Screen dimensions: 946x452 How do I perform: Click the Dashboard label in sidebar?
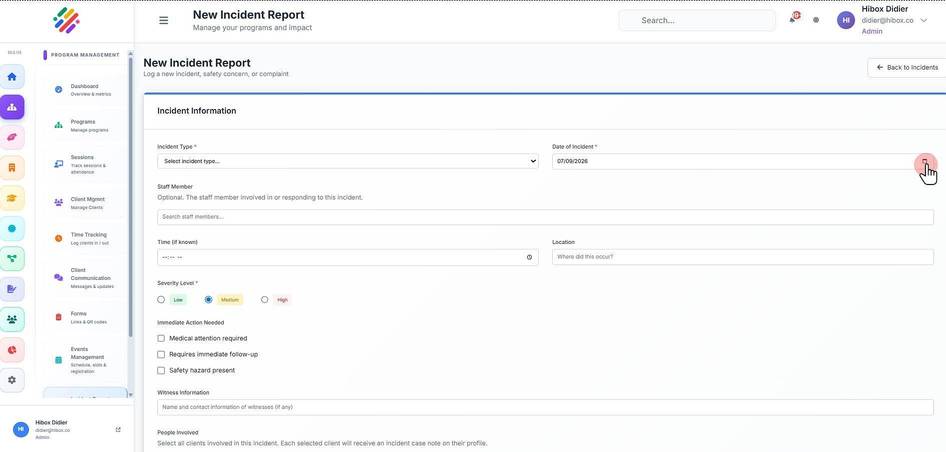coord(84,86)
